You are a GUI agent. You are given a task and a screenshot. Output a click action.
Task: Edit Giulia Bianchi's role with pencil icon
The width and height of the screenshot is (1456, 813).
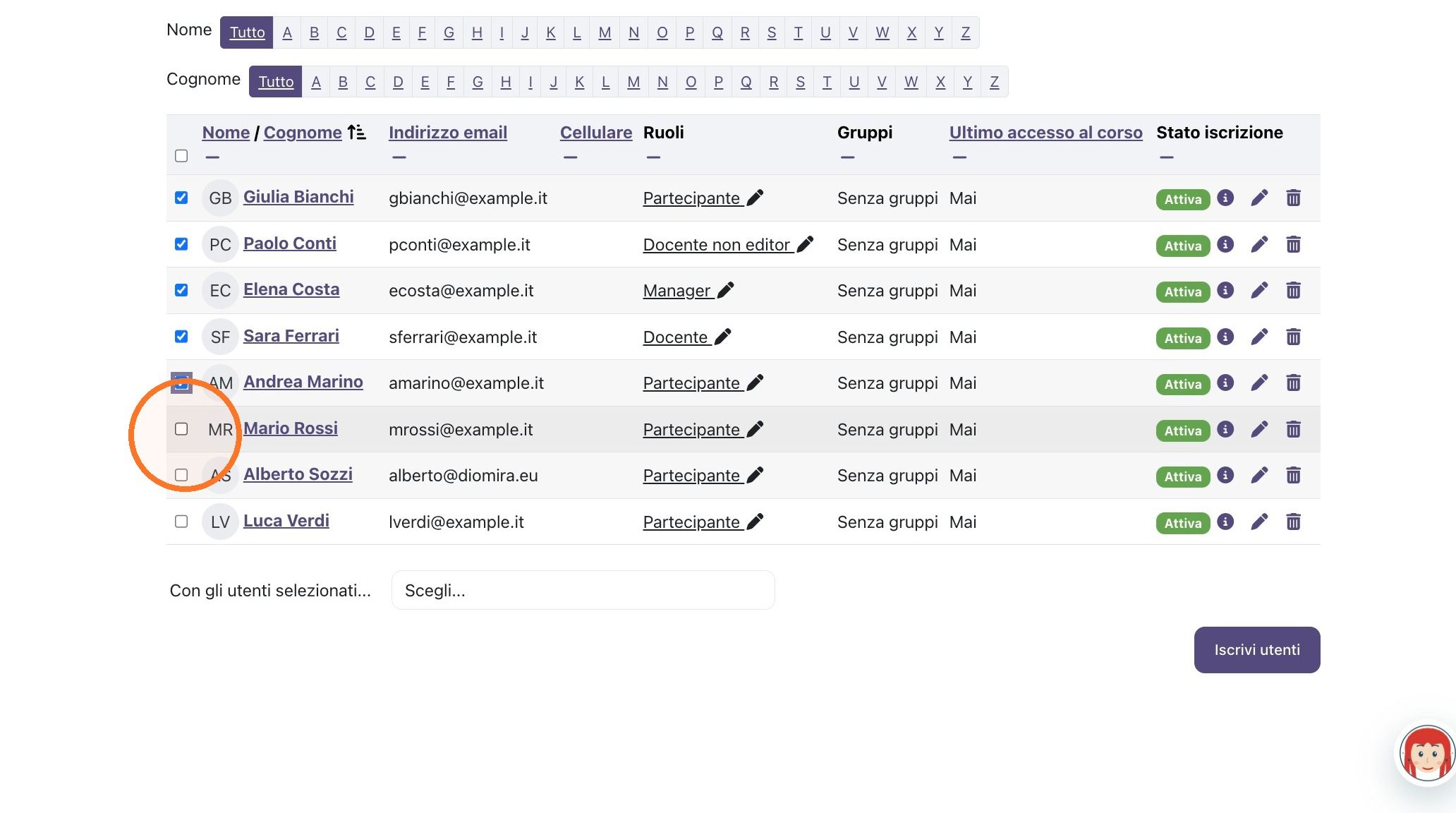(x=755, y=198)
